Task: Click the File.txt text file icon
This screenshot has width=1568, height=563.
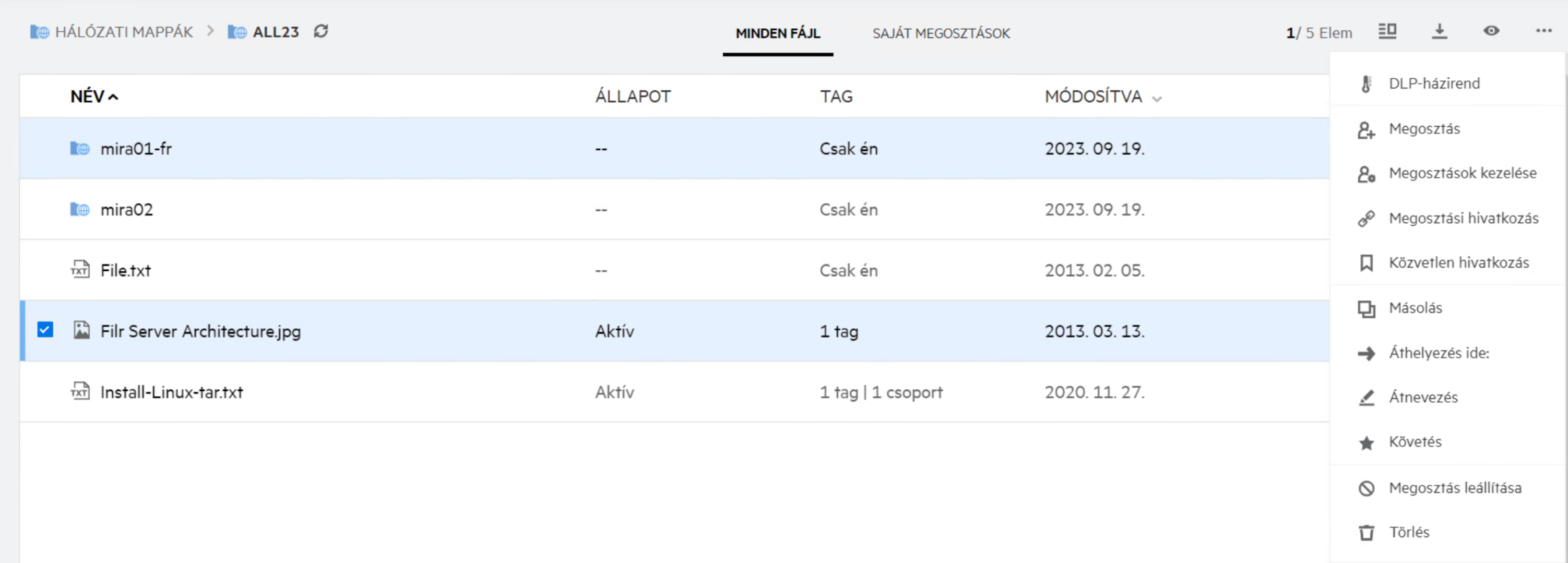Action: (80, 270)
